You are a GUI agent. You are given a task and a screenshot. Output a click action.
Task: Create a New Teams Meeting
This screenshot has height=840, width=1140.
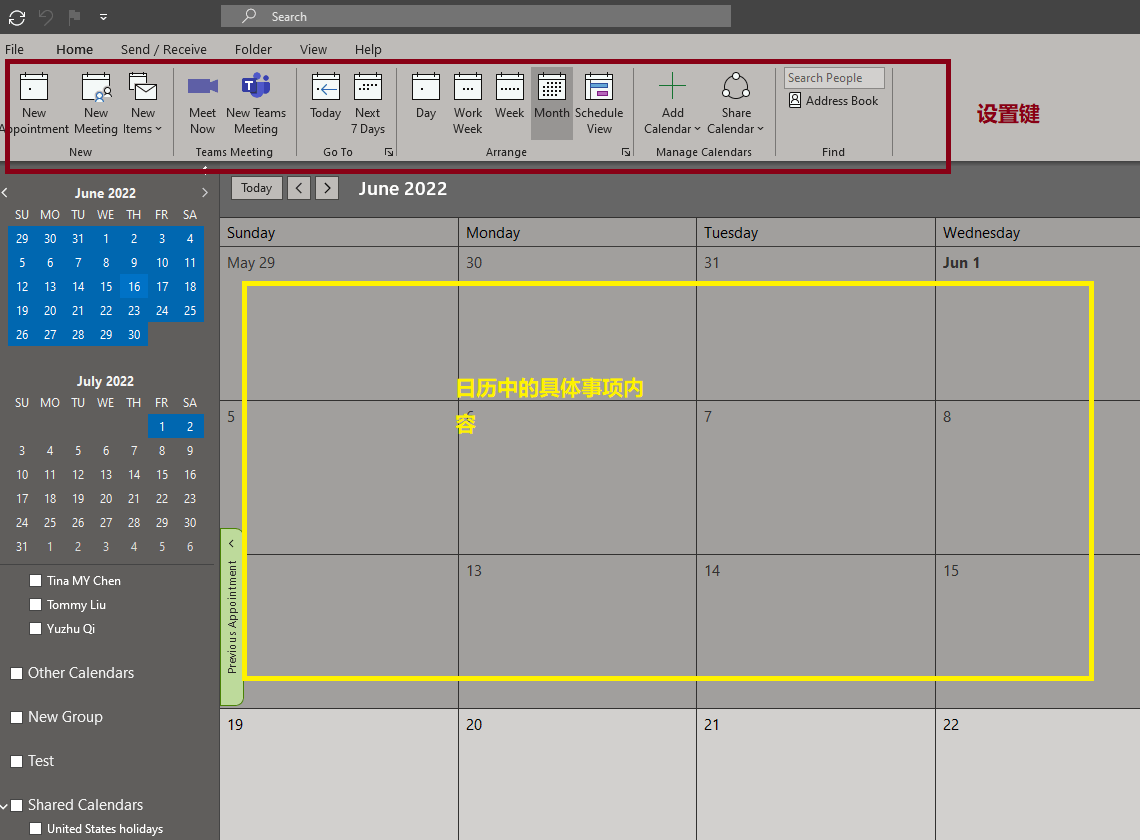(x=256, y=104)
